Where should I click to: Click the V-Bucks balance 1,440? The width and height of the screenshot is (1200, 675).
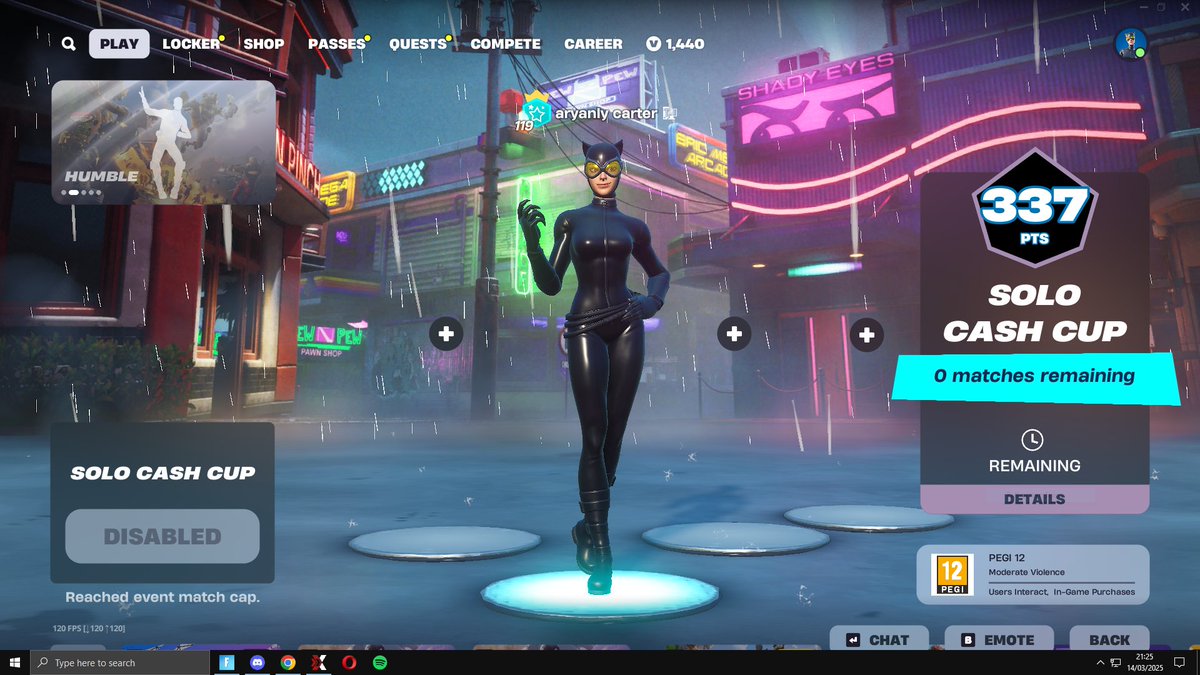click(x=675, y=44)
